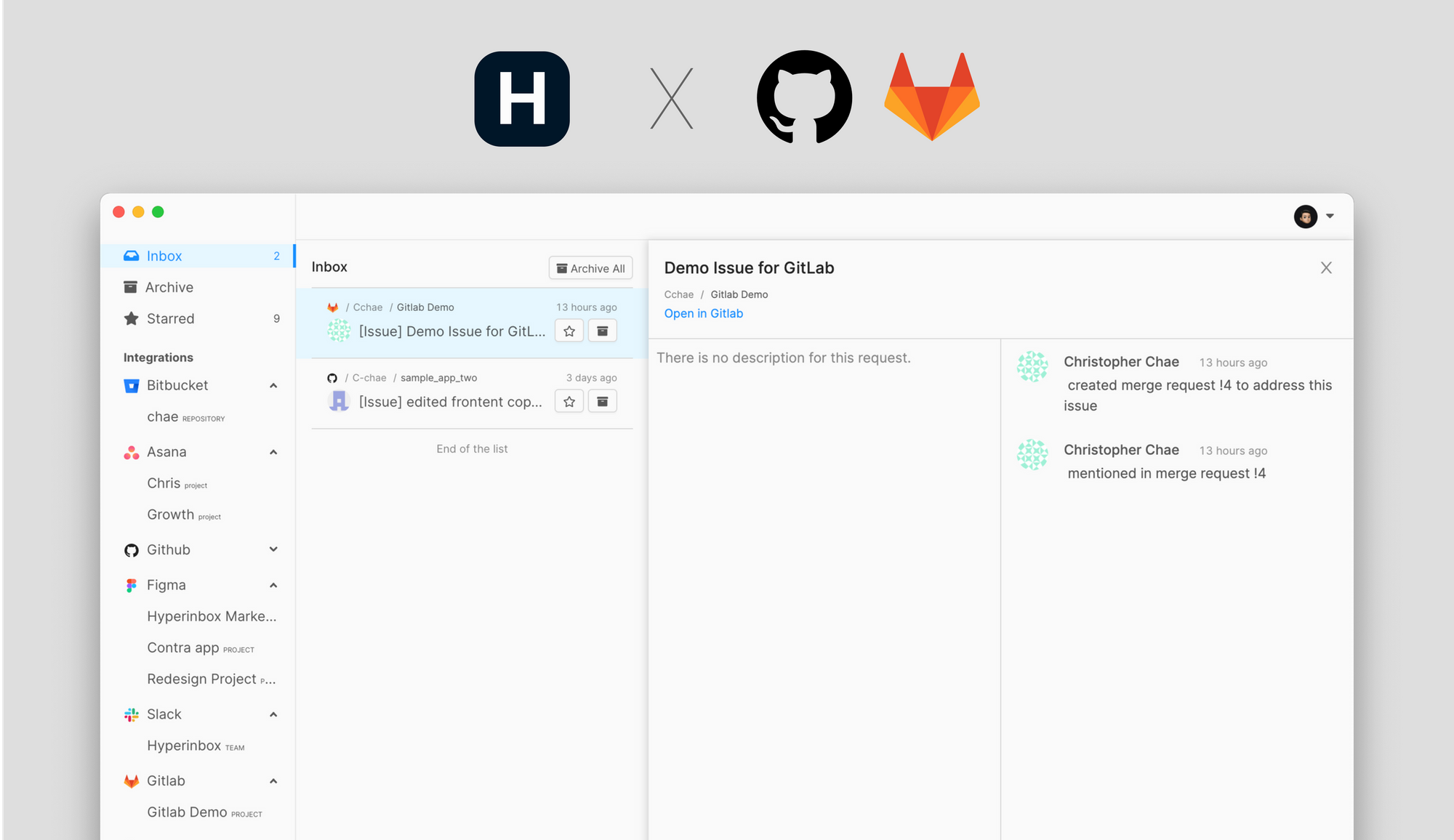1454x840 pixels.
Task: Click the Archive All button
Action: 590,268
